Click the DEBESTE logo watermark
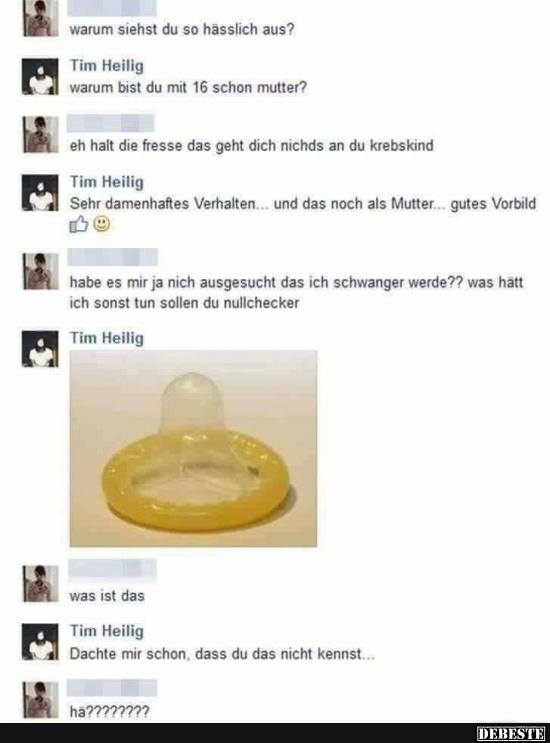 [x=511, y=733]
